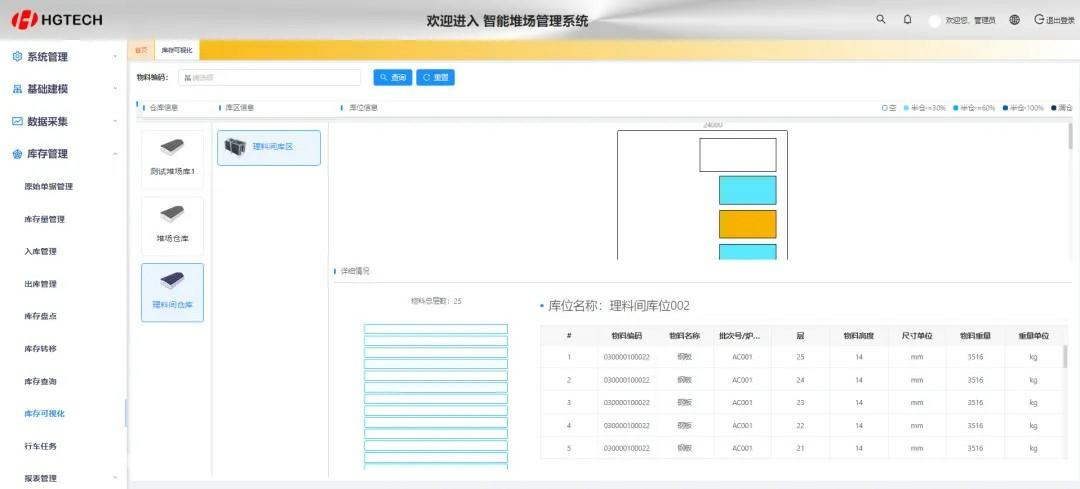Click the administrator avatar circle
1080x489 pixels.
[x=934, y=21]
